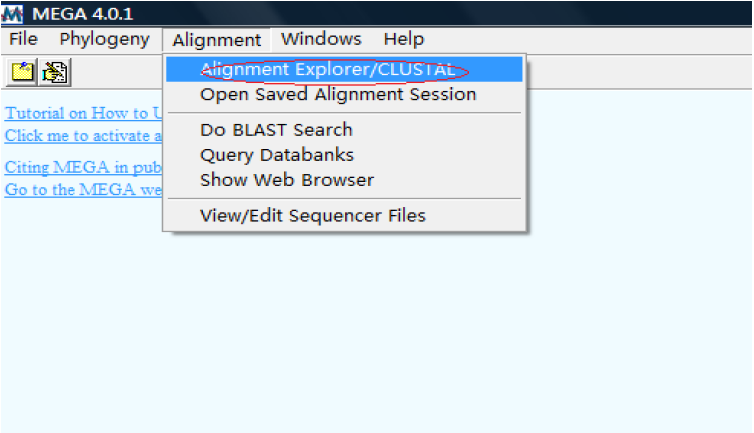Click the MEGA 4.0.1 title bar text
This screenshot has height=433, width=754.
coord(82,14)
